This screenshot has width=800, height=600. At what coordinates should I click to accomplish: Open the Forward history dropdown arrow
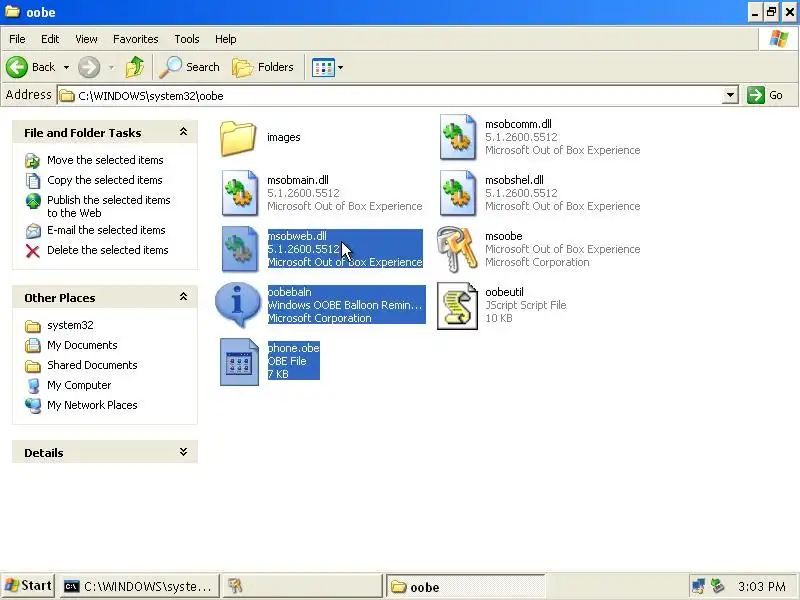(x=111, y=67)
